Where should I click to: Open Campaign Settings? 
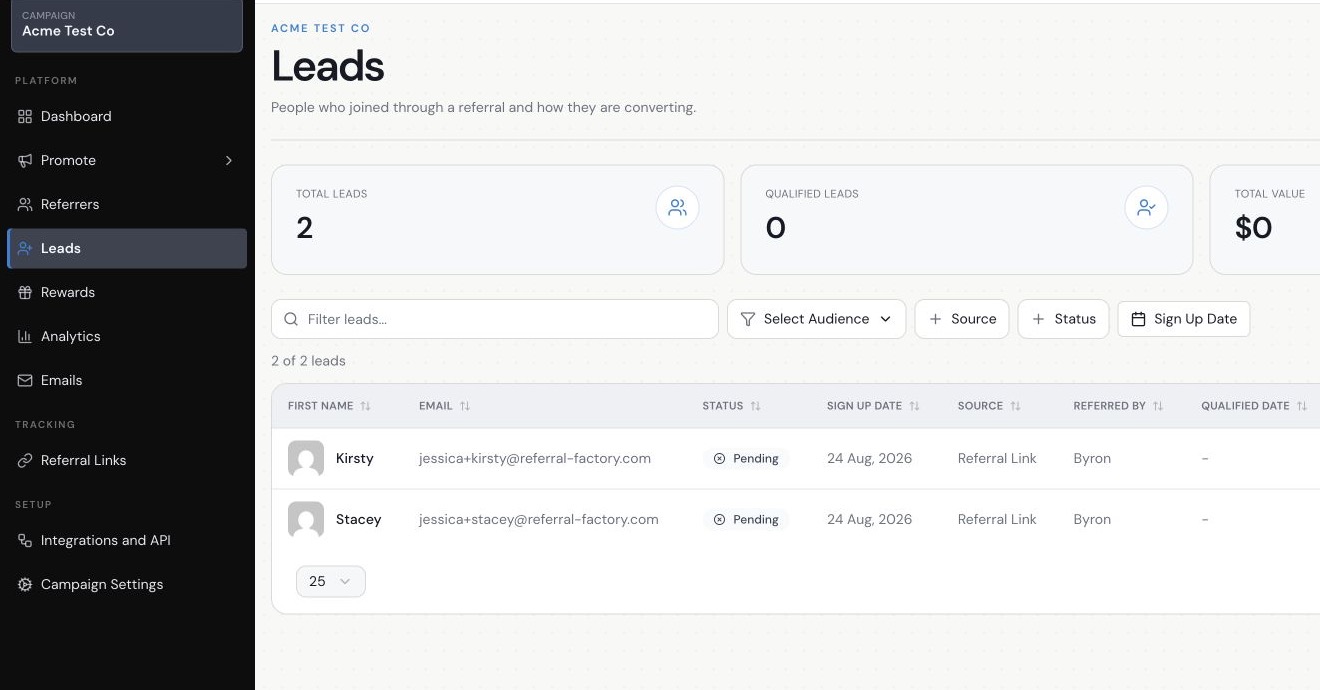(x=126, y=584)
